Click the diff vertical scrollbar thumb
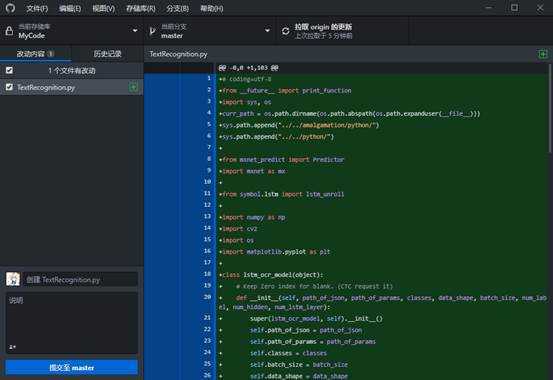Screen dimensions: 553x380 pos(551,108)
